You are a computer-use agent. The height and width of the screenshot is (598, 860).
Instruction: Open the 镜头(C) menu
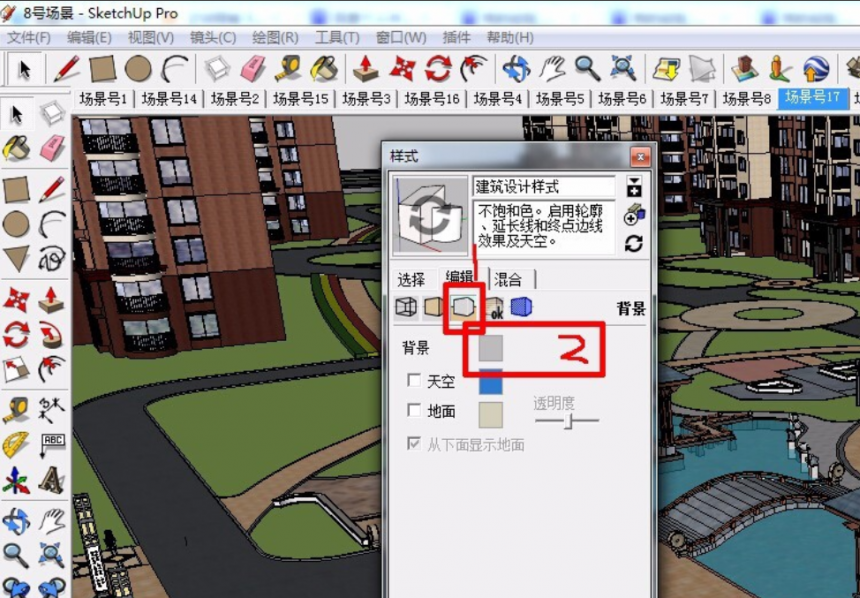[x=213, y=38]
